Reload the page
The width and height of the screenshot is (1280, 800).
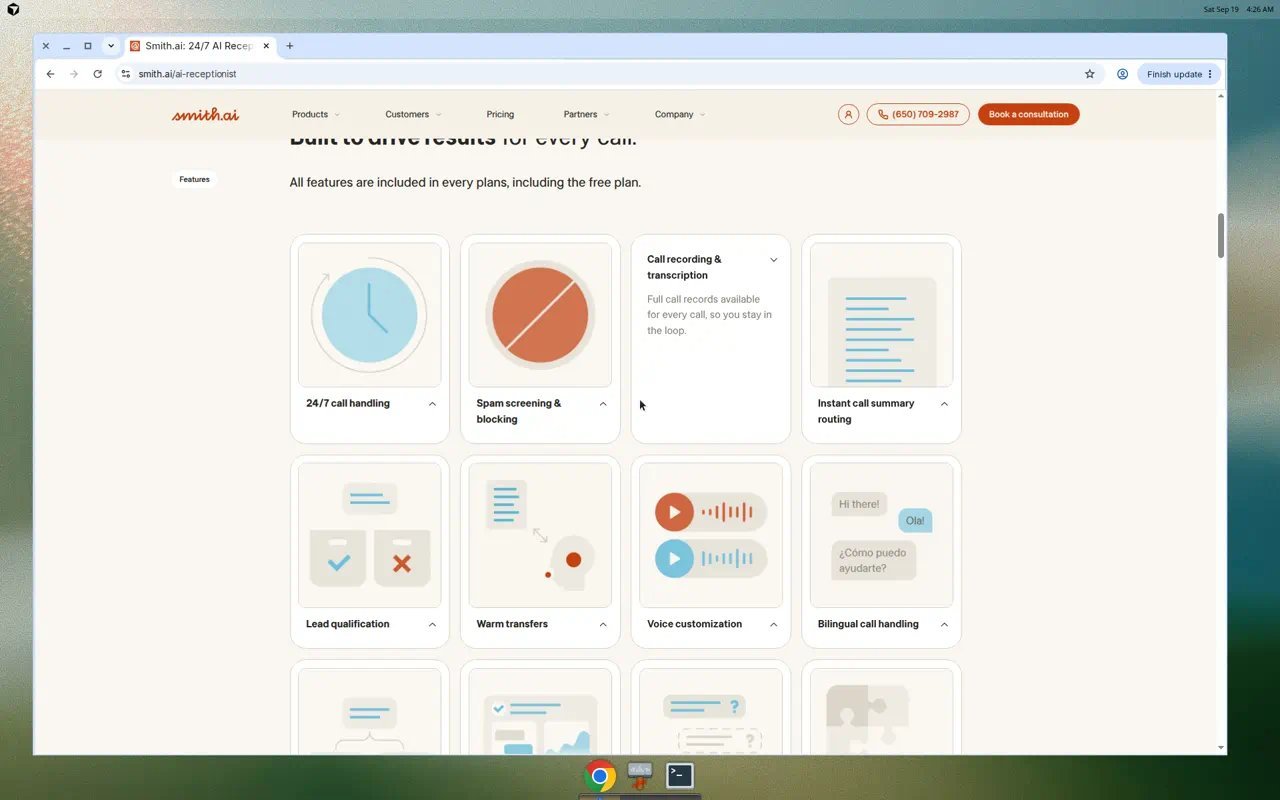97,74
